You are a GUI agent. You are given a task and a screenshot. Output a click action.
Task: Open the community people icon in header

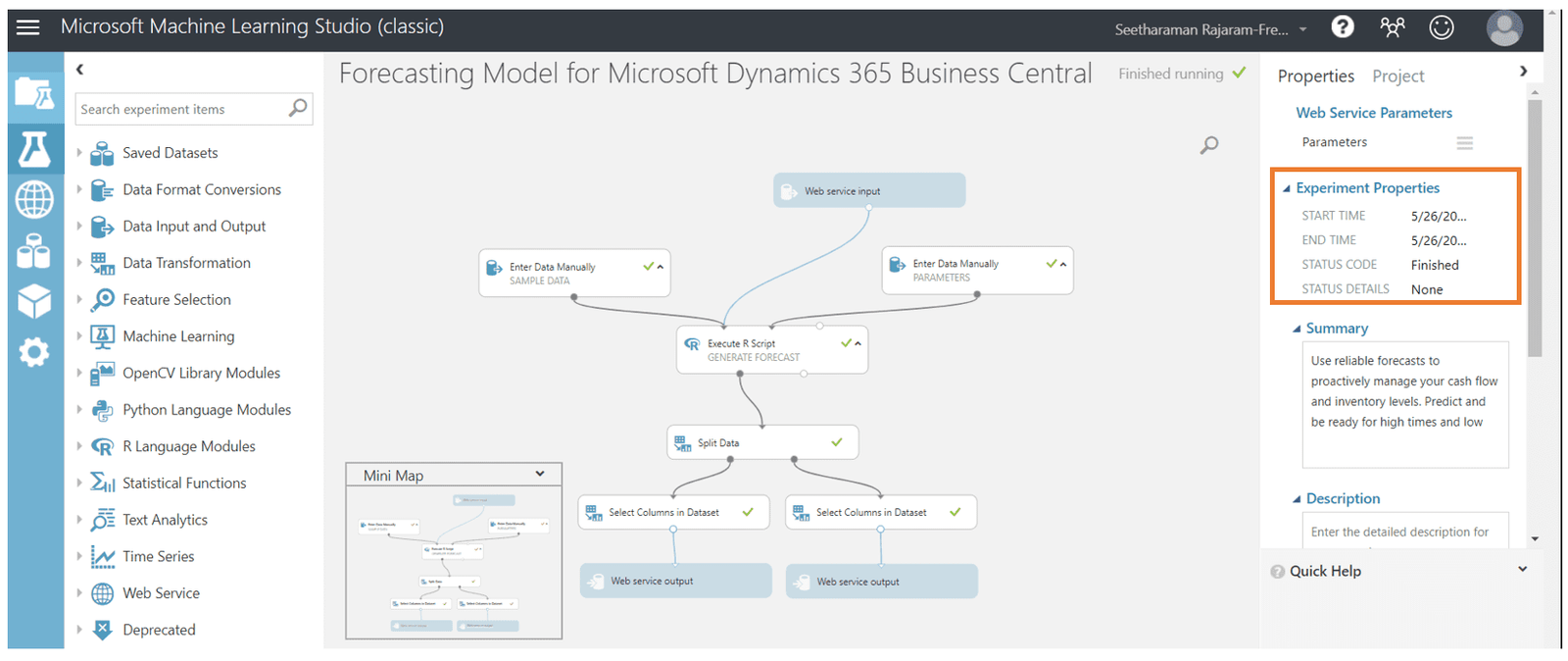[1392, 27]
